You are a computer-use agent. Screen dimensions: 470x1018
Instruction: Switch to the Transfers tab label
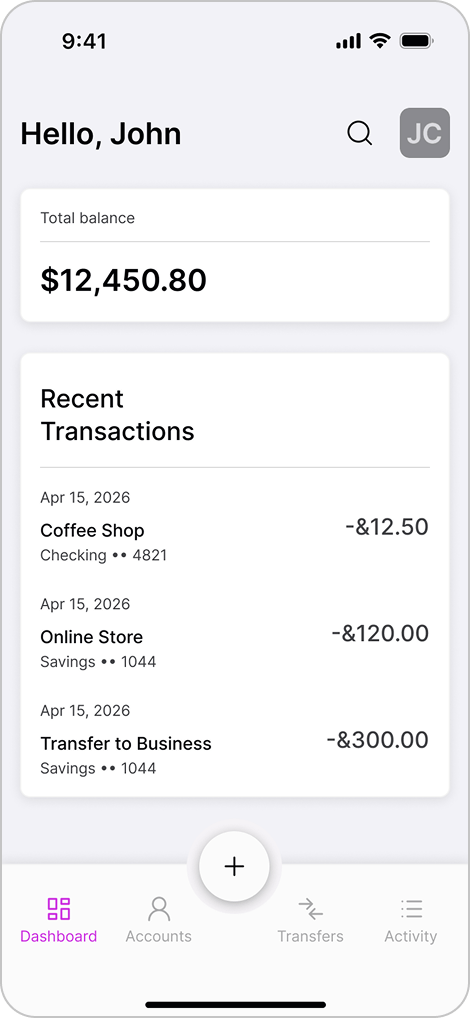(310, 936)
